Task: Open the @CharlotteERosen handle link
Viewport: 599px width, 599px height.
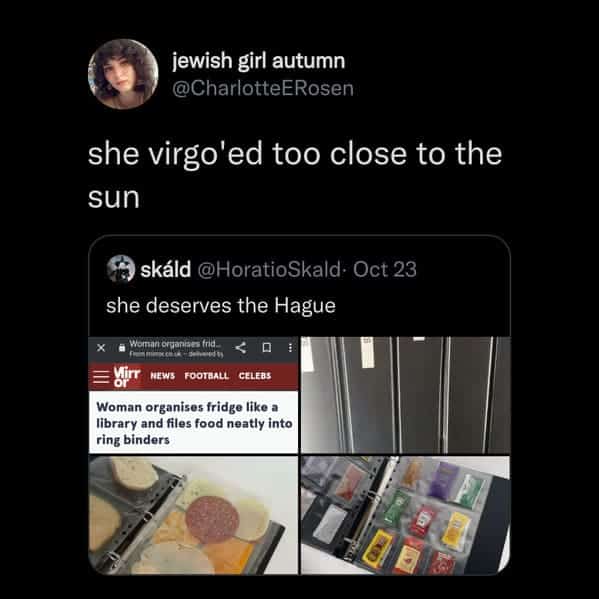Action: click(x=263, y=89)
